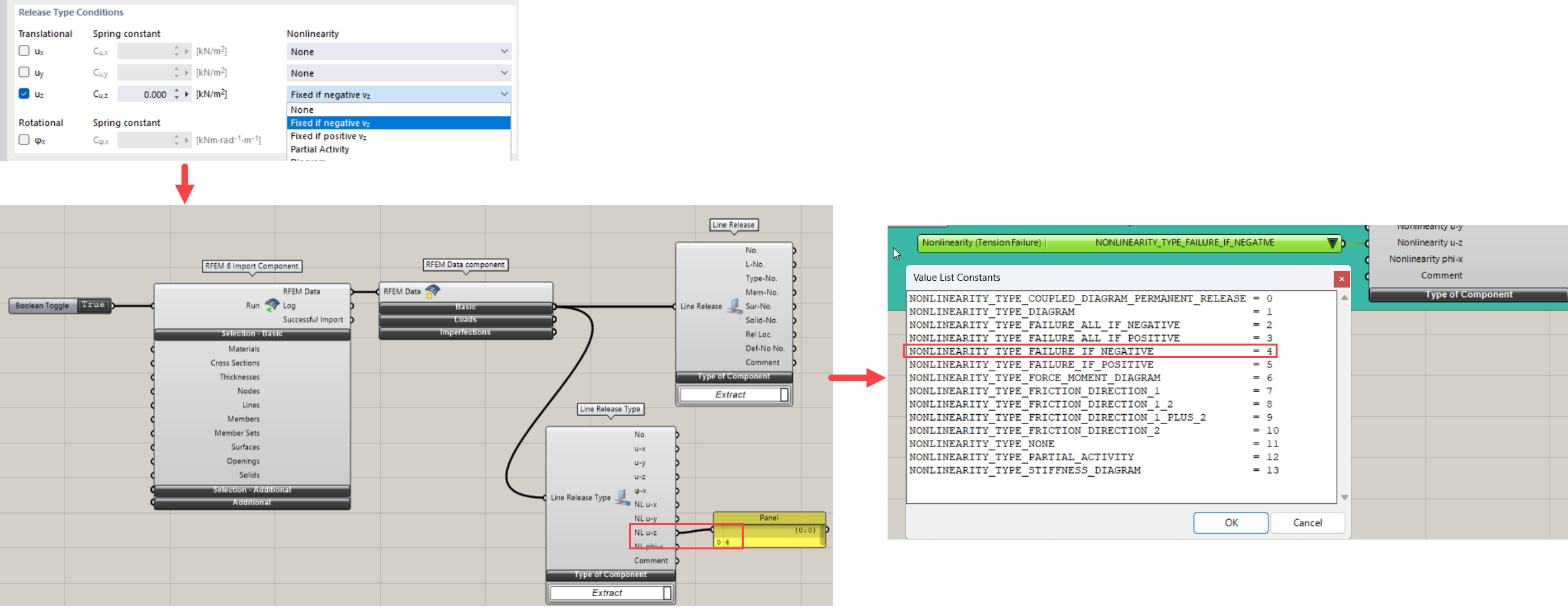
Task: Expand the Nonlinearity (Tension Failure) value list
Action: (1332, 243)
